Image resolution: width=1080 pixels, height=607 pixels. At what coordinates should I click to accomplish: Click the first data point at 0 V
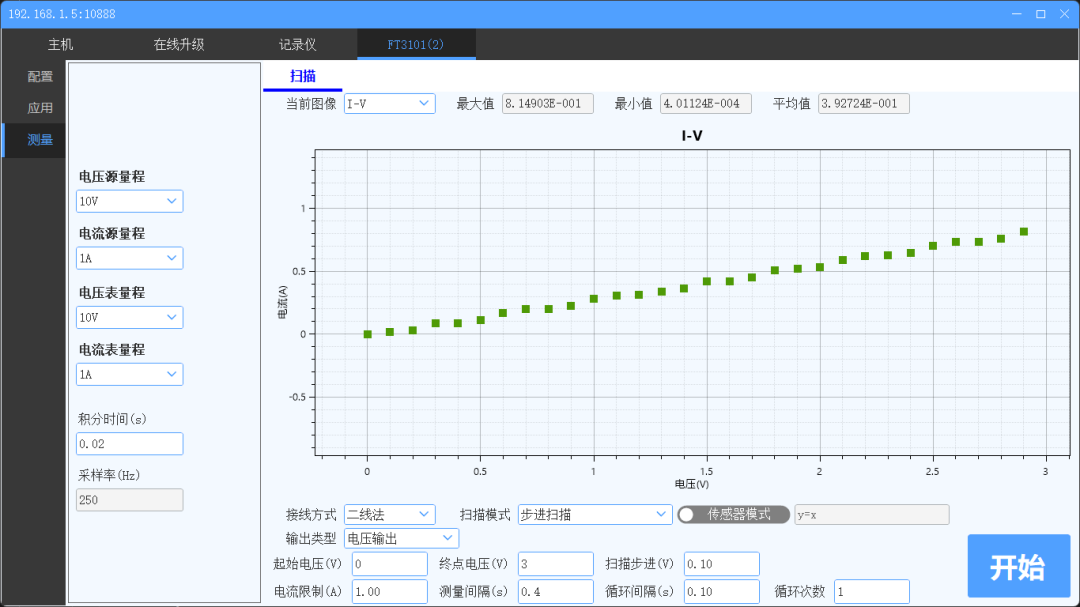367,334
